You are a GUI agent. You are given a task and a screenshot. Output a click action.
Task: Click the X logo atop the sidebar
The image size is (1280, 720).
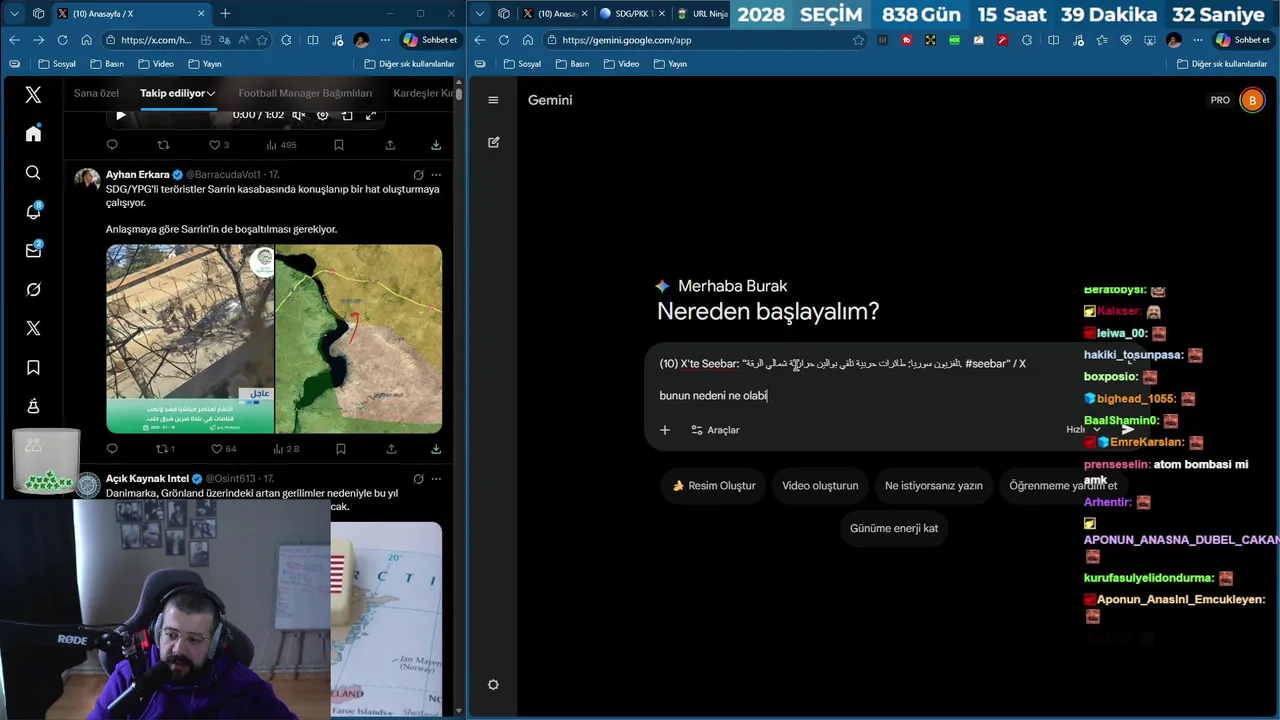click(x=33, y=95)
